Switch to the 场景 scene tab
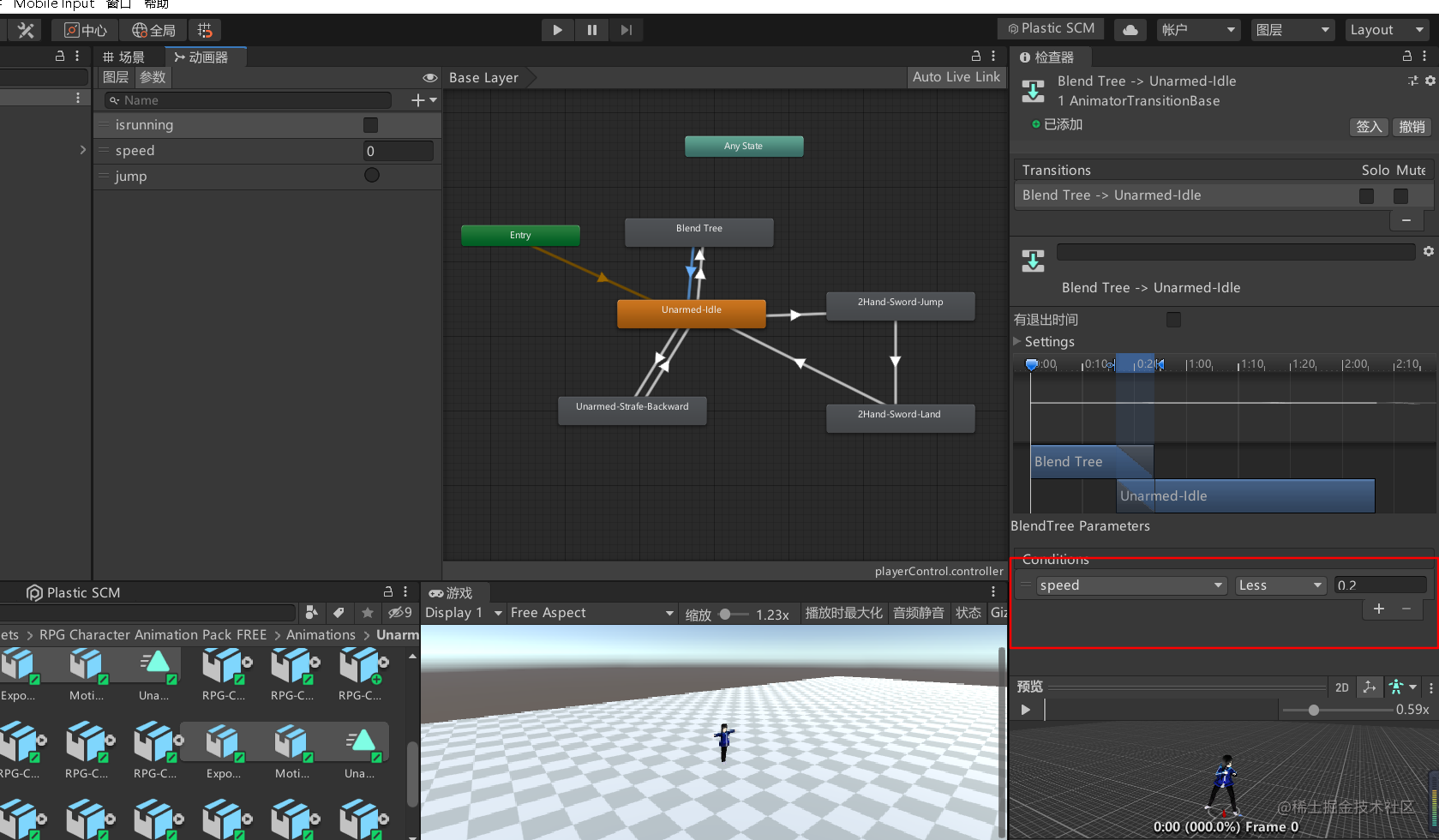 point(125,57)
